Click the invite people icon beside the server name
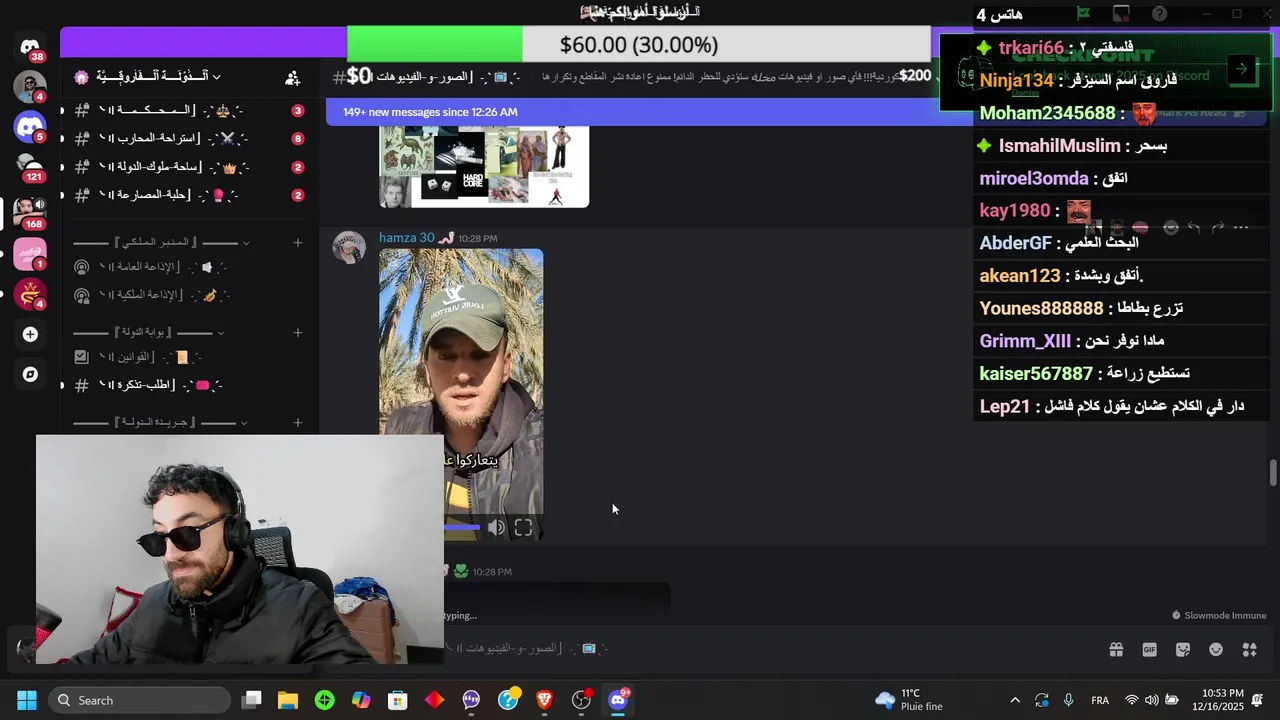This screenshot has height=720, width=1280. pyautogui.click(x=292, y=77)
